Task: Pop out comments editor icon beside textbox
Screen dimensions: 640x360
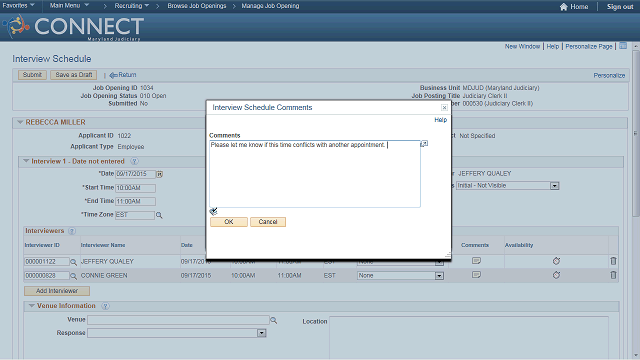Action: [x=424, y=144]
